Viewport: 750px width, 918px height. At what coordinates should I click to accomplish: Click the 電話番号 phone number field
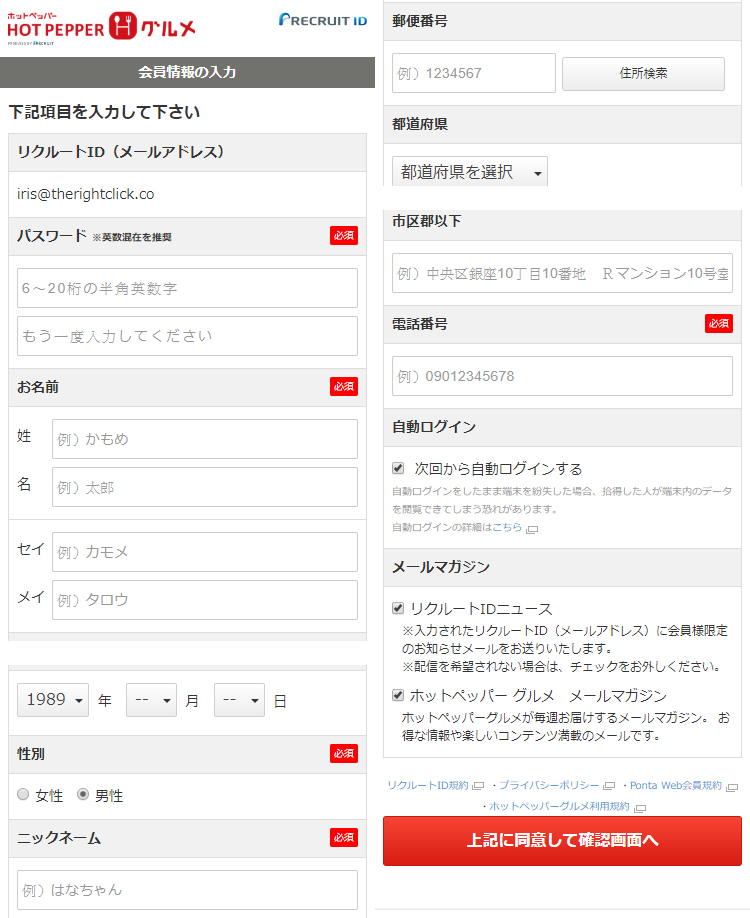pos(562,376)
